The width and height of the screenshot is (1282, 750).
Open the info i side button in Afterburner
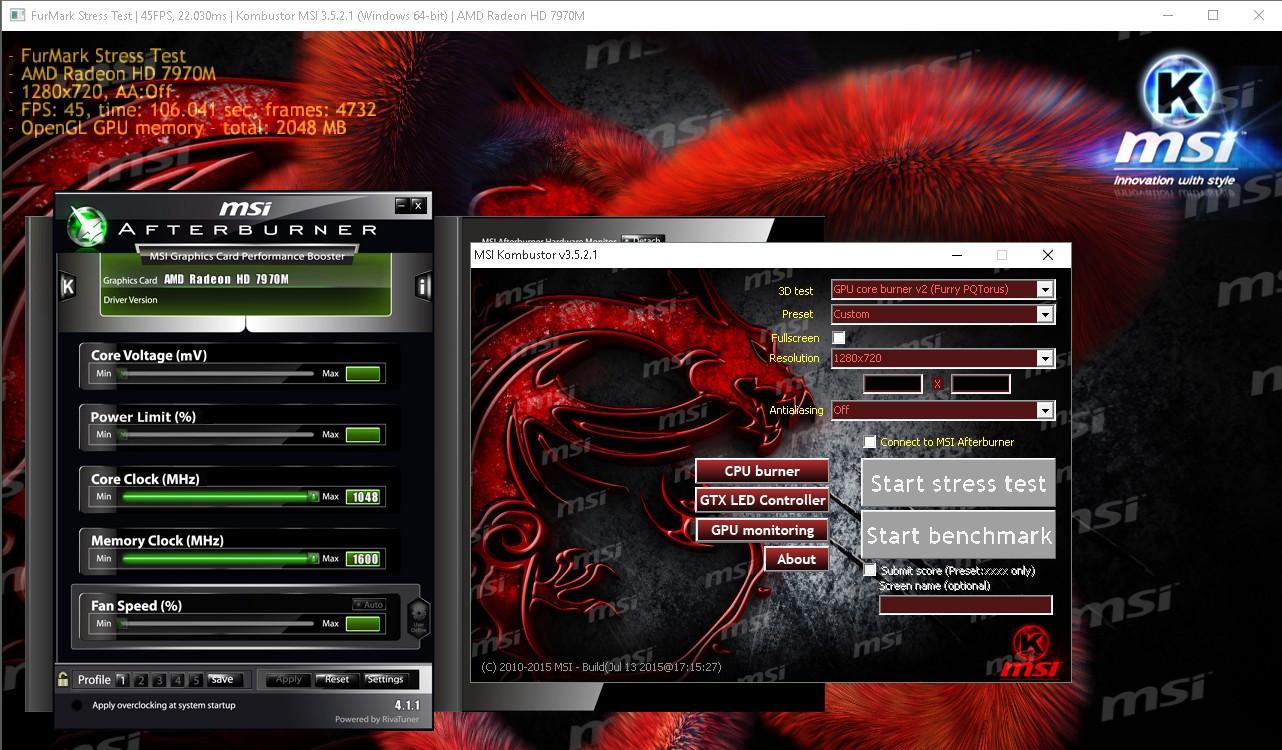424,287
